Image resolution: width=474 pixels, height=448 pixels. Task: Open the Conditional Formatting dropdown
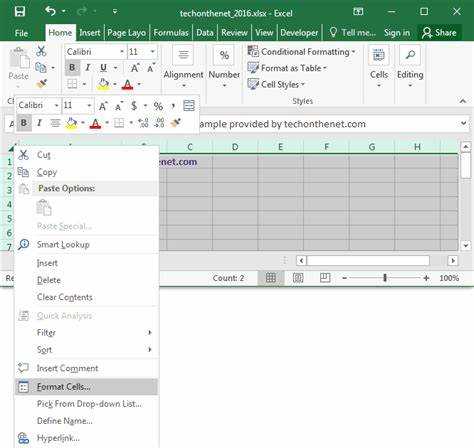301,52
